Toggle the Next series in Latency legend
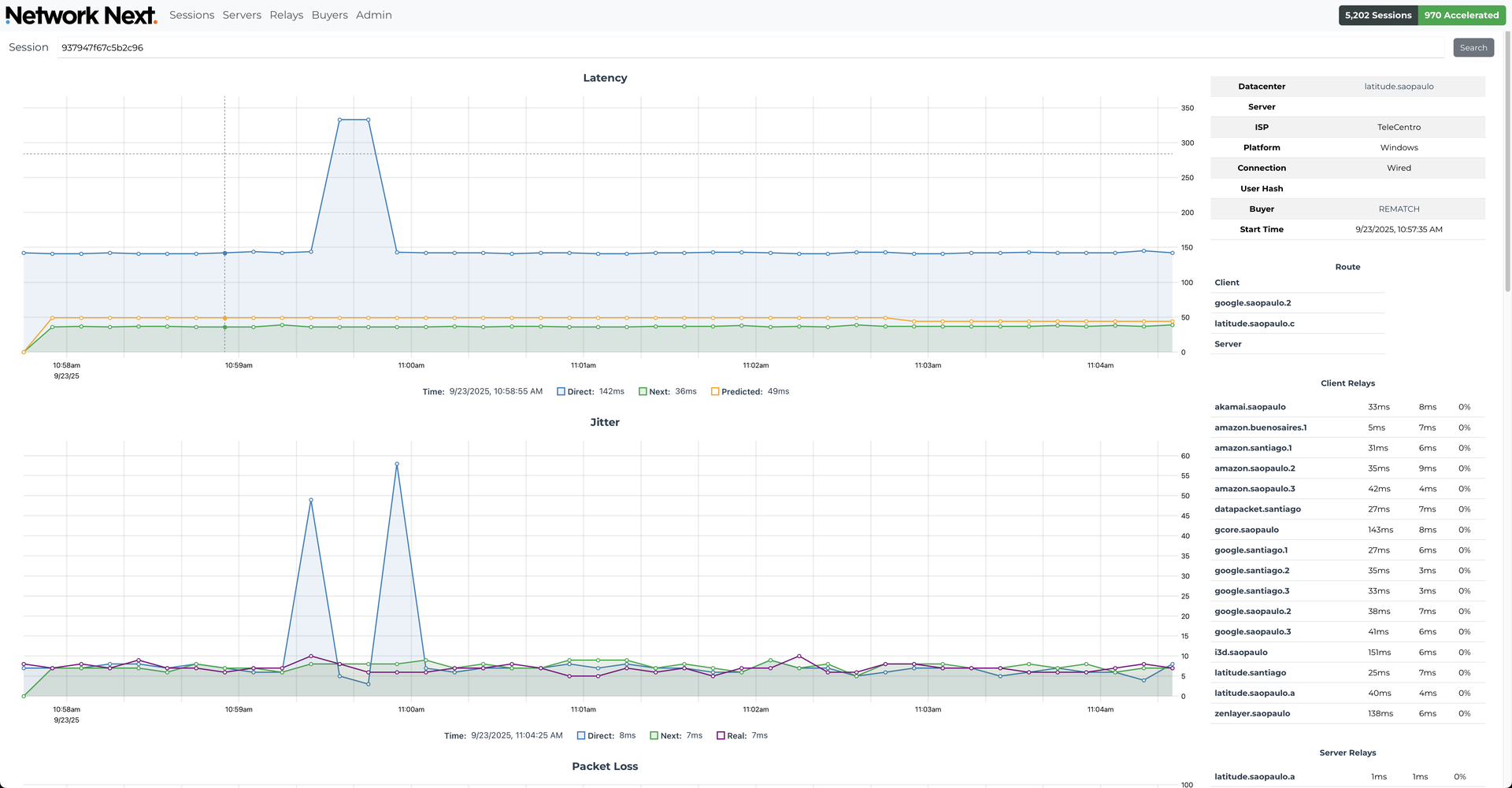This screenshot has height=788, width=1512. tap(667, 391)
